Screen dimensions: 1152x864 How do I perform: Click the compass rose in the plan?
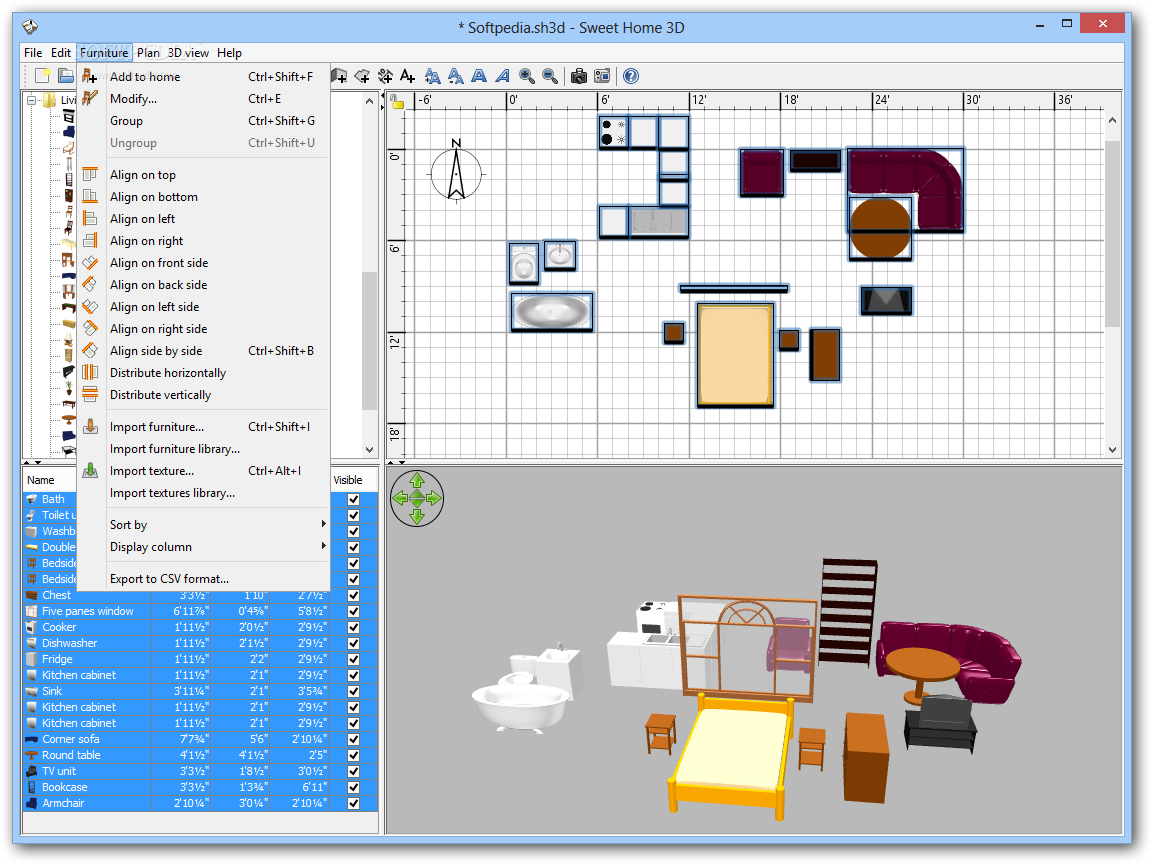coord(456,172)
